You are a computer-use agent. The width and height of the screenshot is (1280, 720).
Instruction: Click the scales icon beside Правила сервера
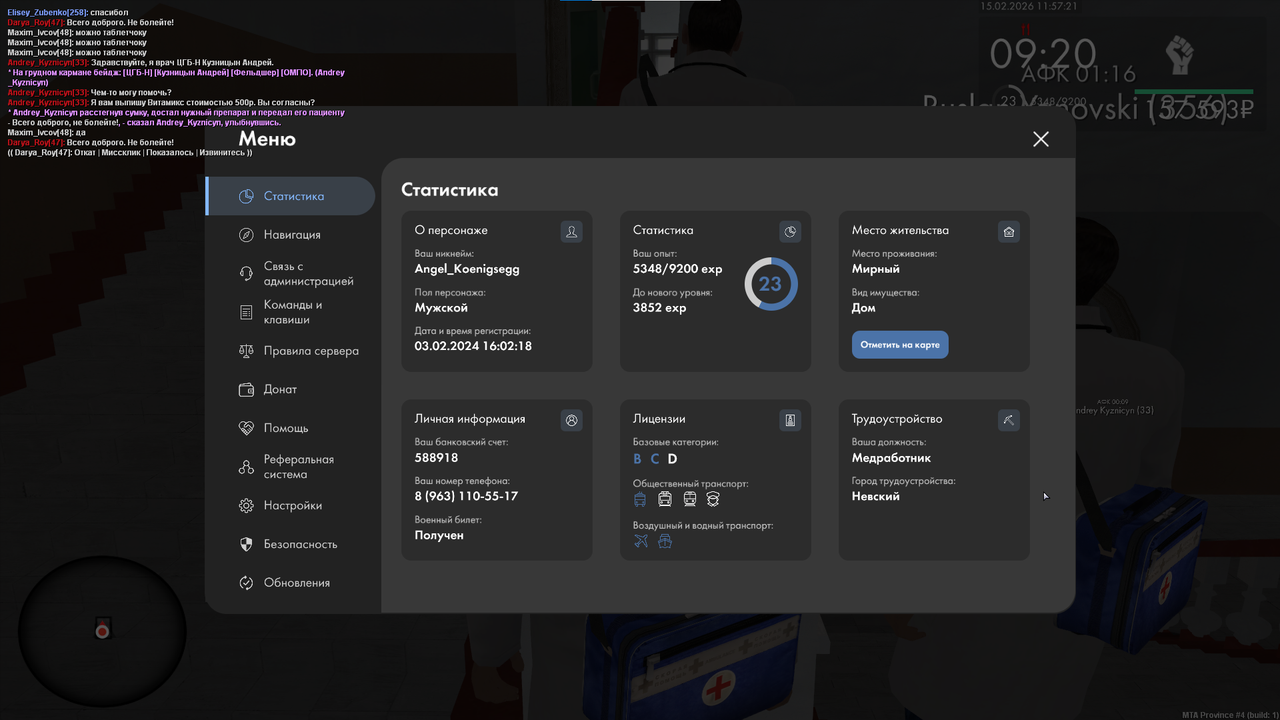[x=246, y=351]
